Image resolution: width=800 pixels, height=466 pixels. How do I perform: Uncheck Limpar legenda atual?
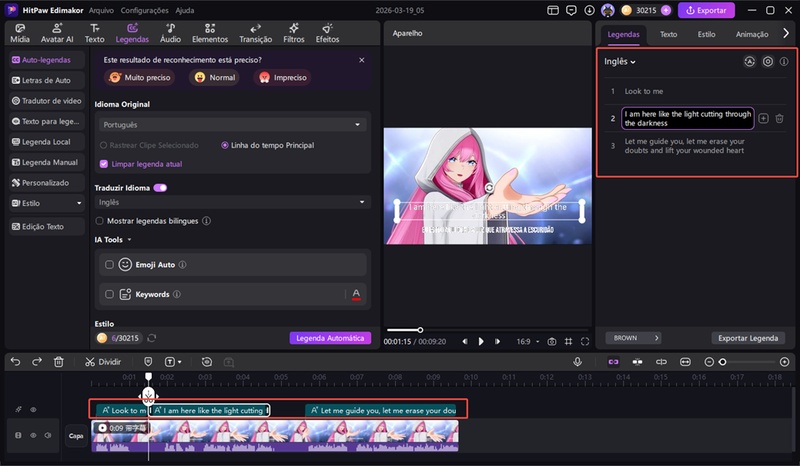(x=104, y=164)
